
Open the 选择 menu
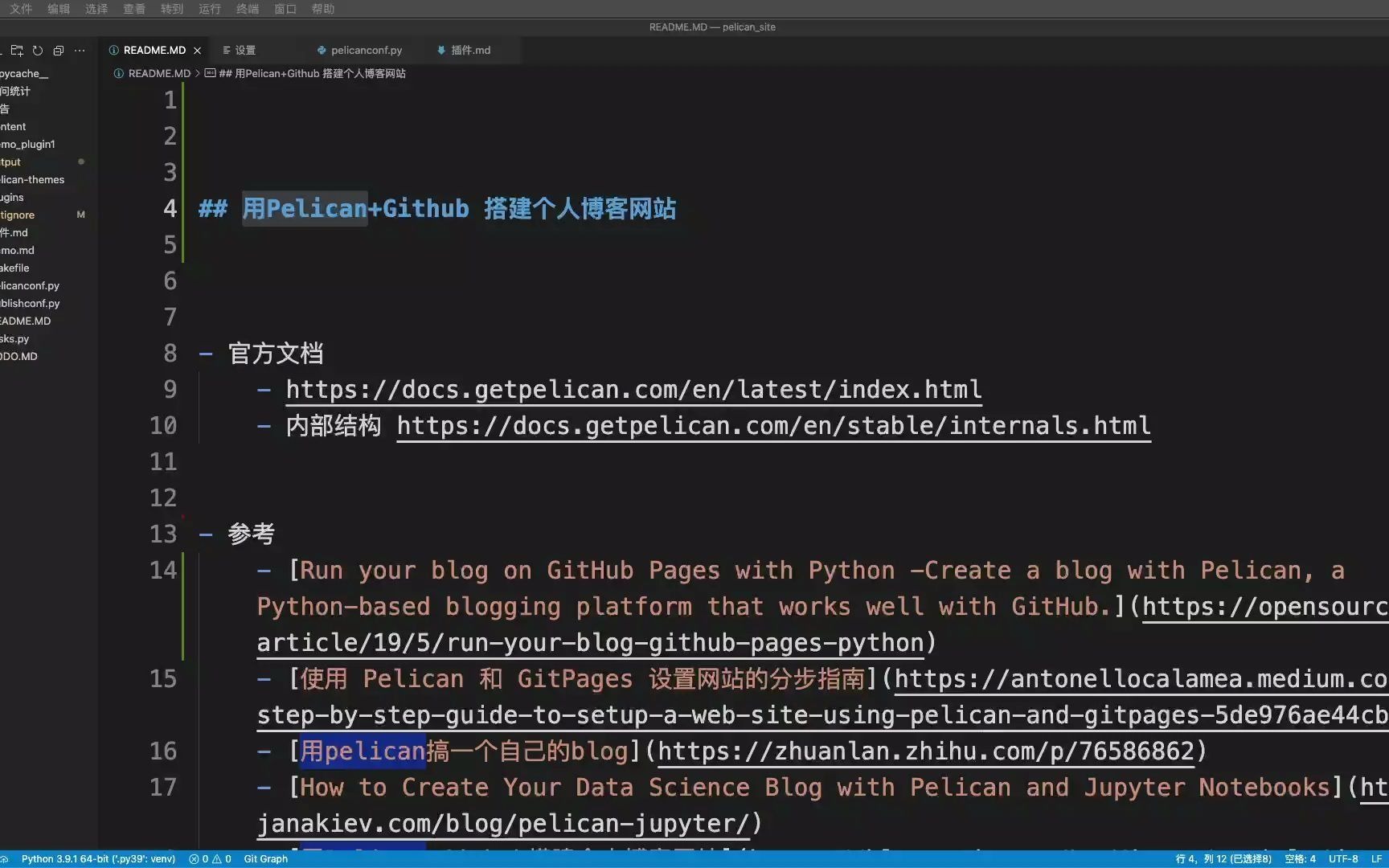pos(96,9)
